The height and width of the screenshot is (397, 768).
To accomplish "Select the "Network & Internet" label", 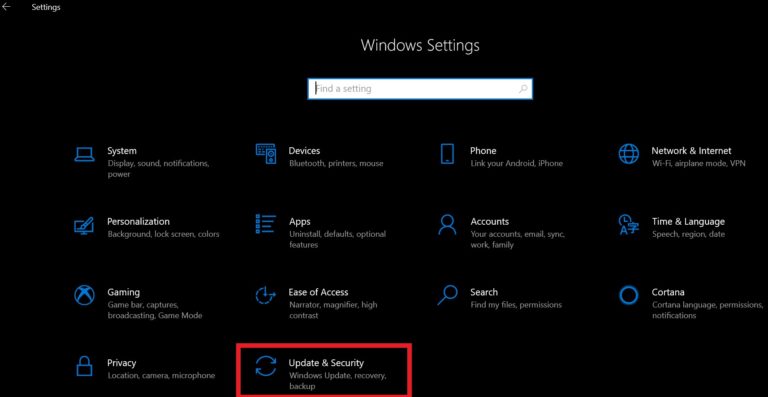I will point(691,151).
